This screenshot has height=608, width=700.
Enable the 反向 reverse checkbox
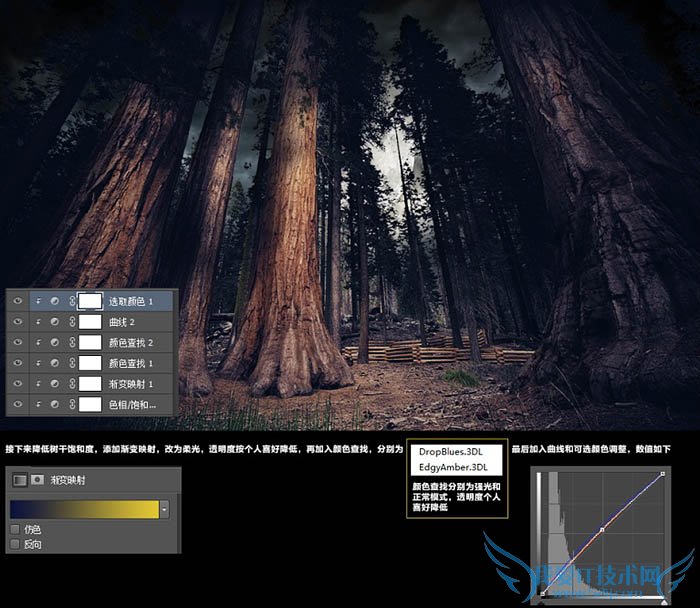click(15, 544)
